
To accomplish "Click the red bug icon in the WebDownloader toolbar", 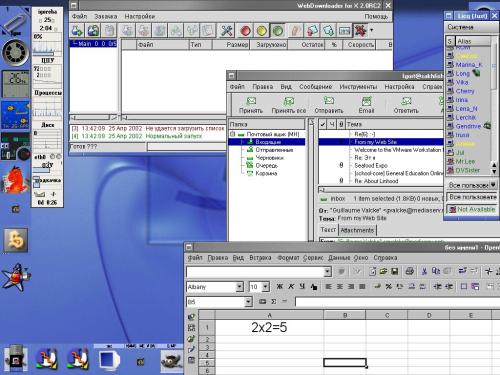I will [360, 31].
